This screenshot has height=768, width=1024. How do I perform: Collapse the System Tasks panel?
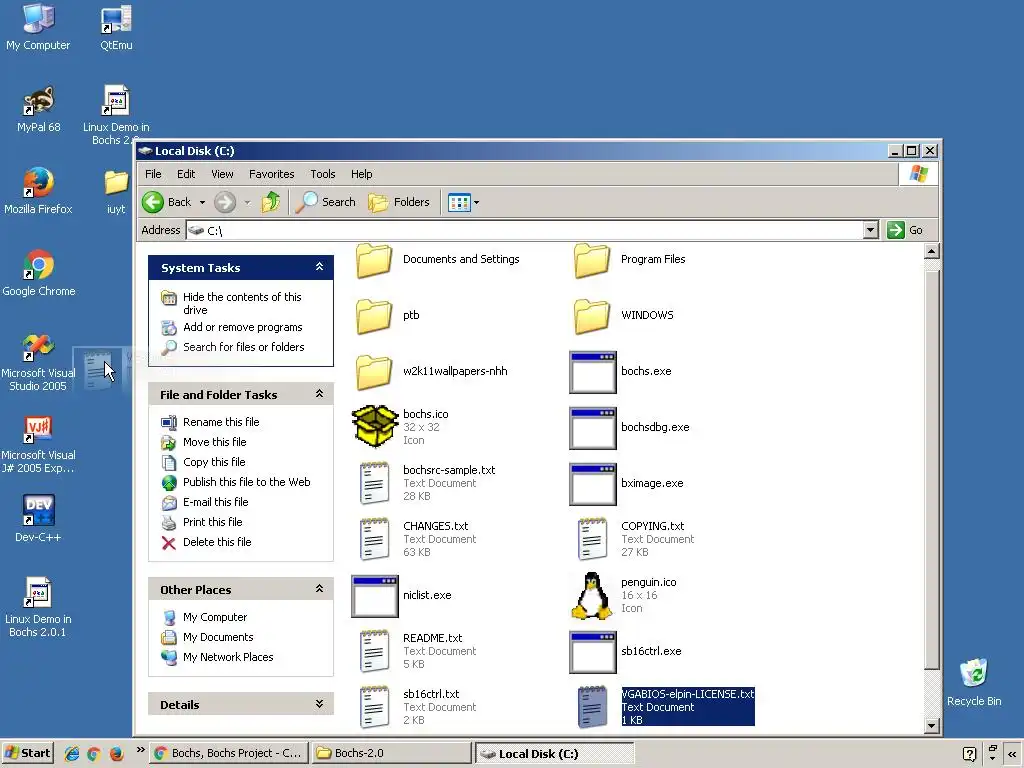coord(319,267)
